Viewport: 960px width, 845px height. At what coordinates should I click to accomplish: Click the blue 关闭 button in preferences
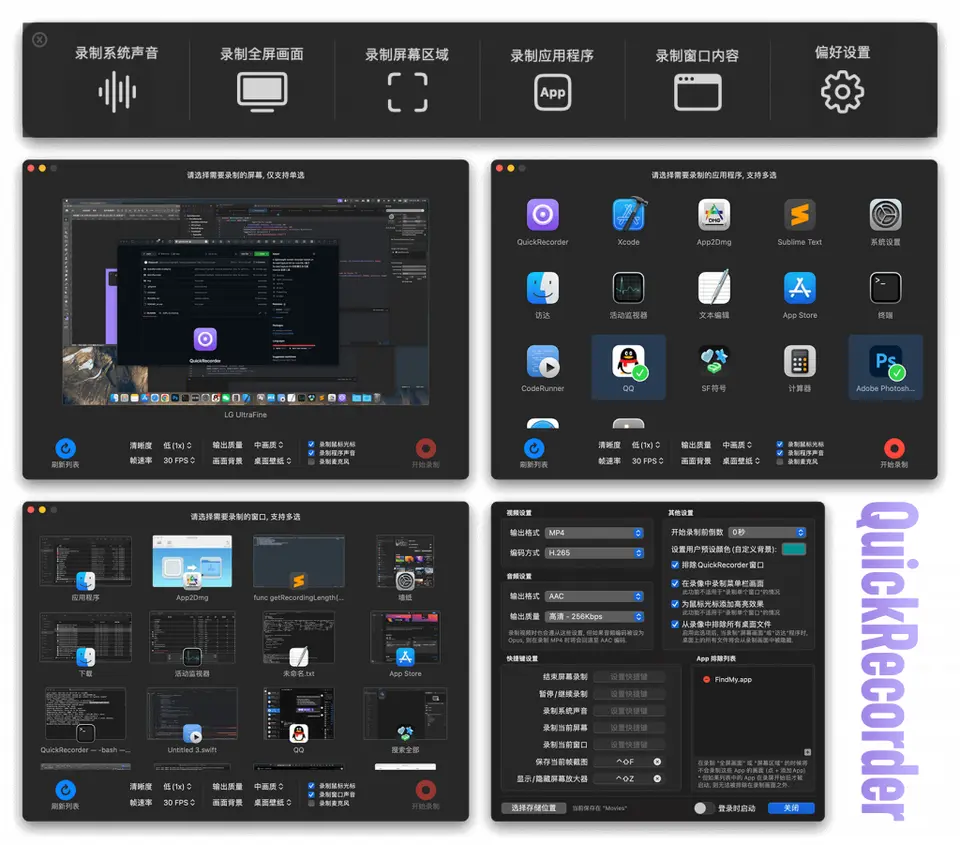pos(790,808)
